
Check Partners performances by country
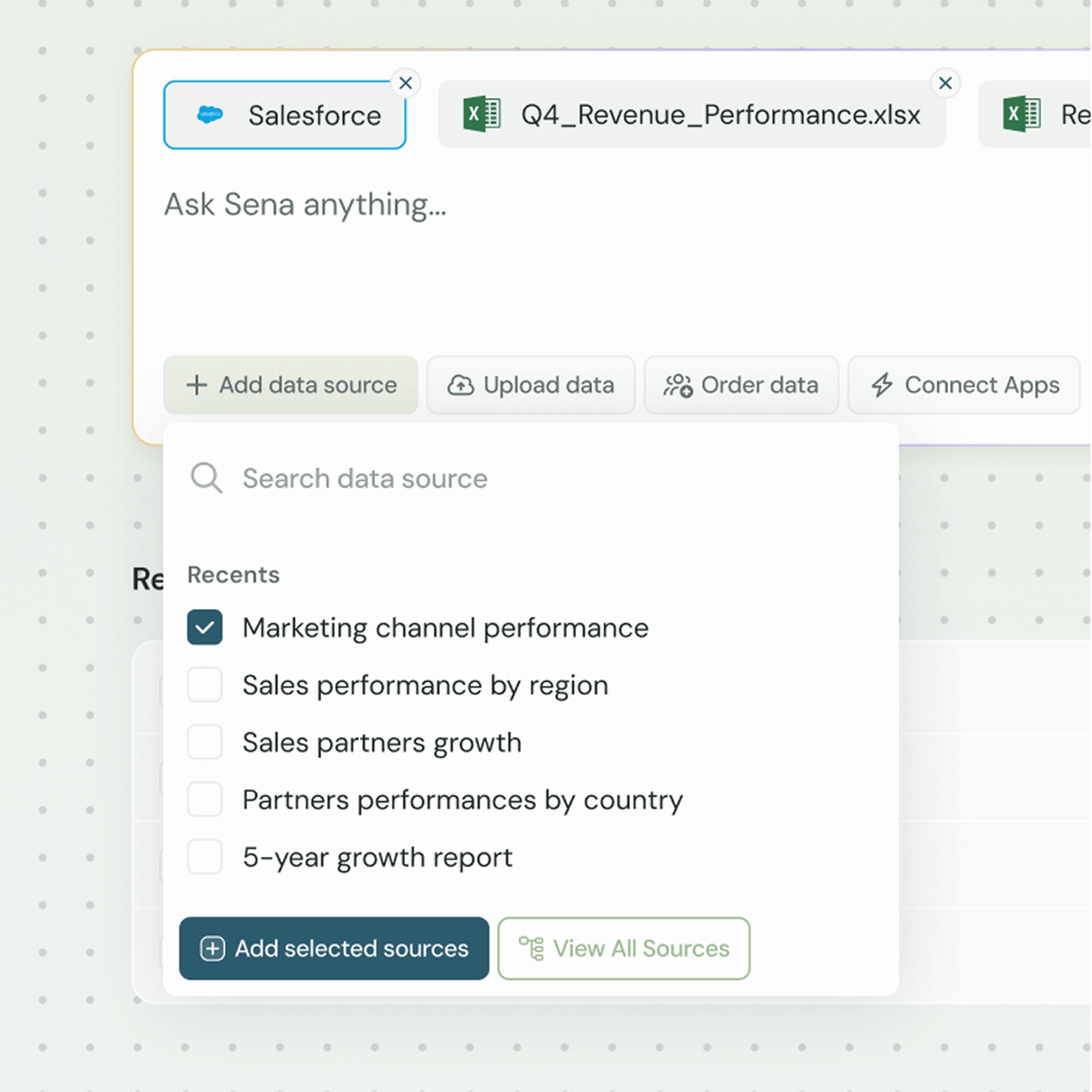(205, 800)
